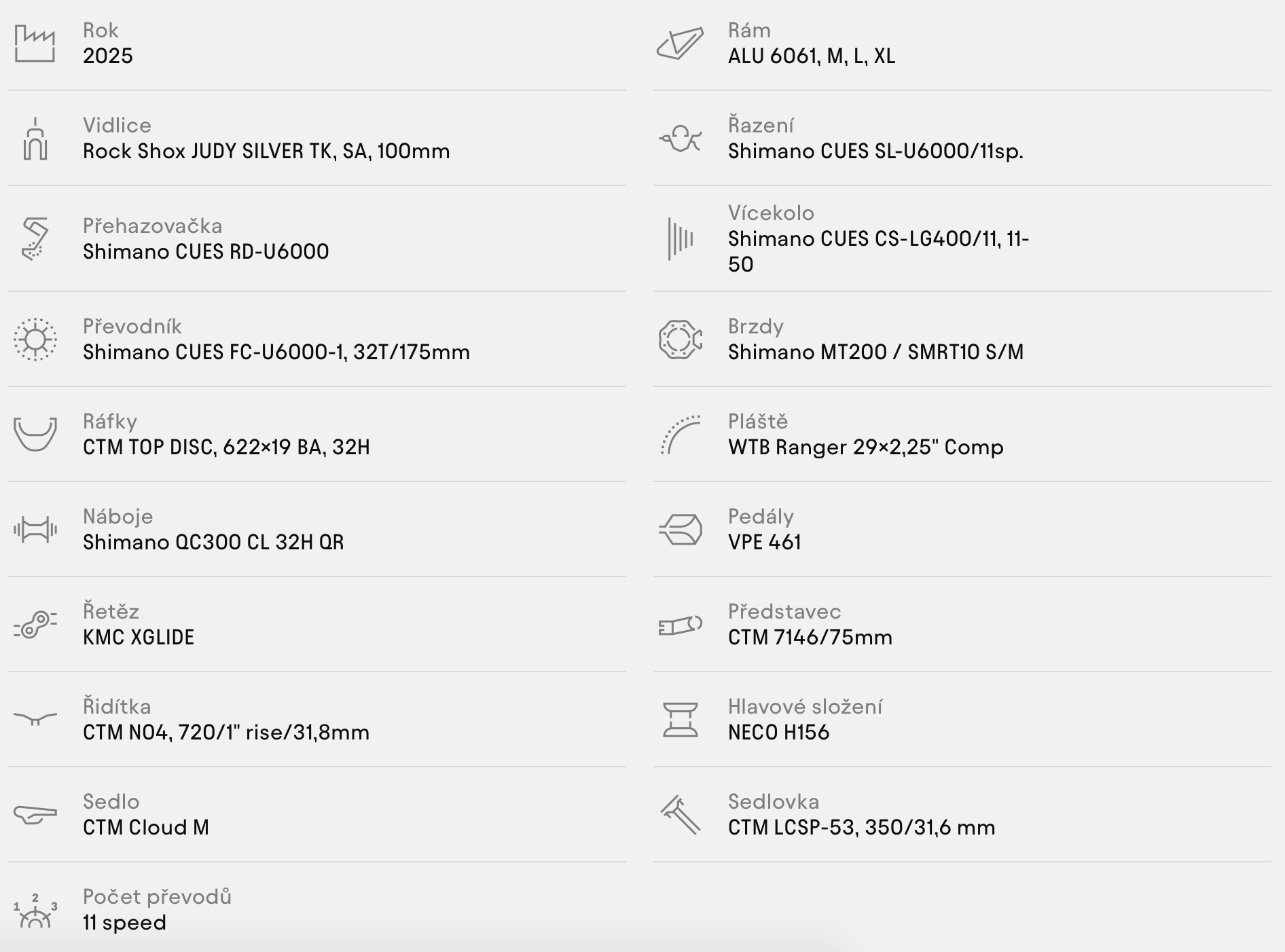The image size is (1285, 952).
Task: Click the shifter icon beside Řazení
Action: [680, 139]
